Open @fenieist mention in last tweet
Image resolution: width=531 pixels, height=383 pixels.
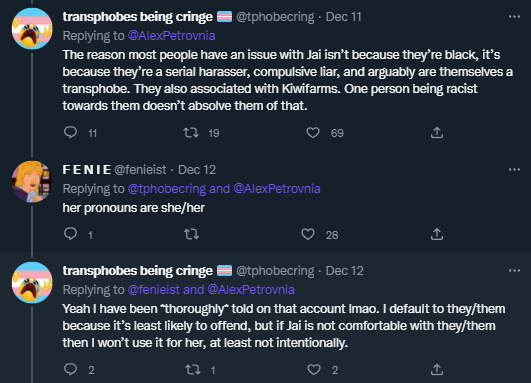(154, 290)
